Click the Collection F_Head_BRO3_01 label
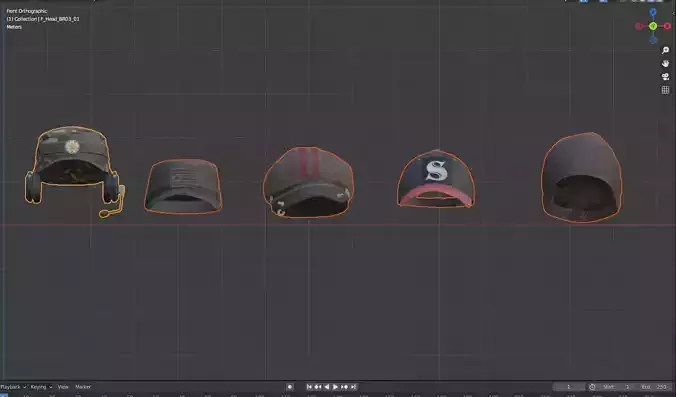 tap(43, 19)
